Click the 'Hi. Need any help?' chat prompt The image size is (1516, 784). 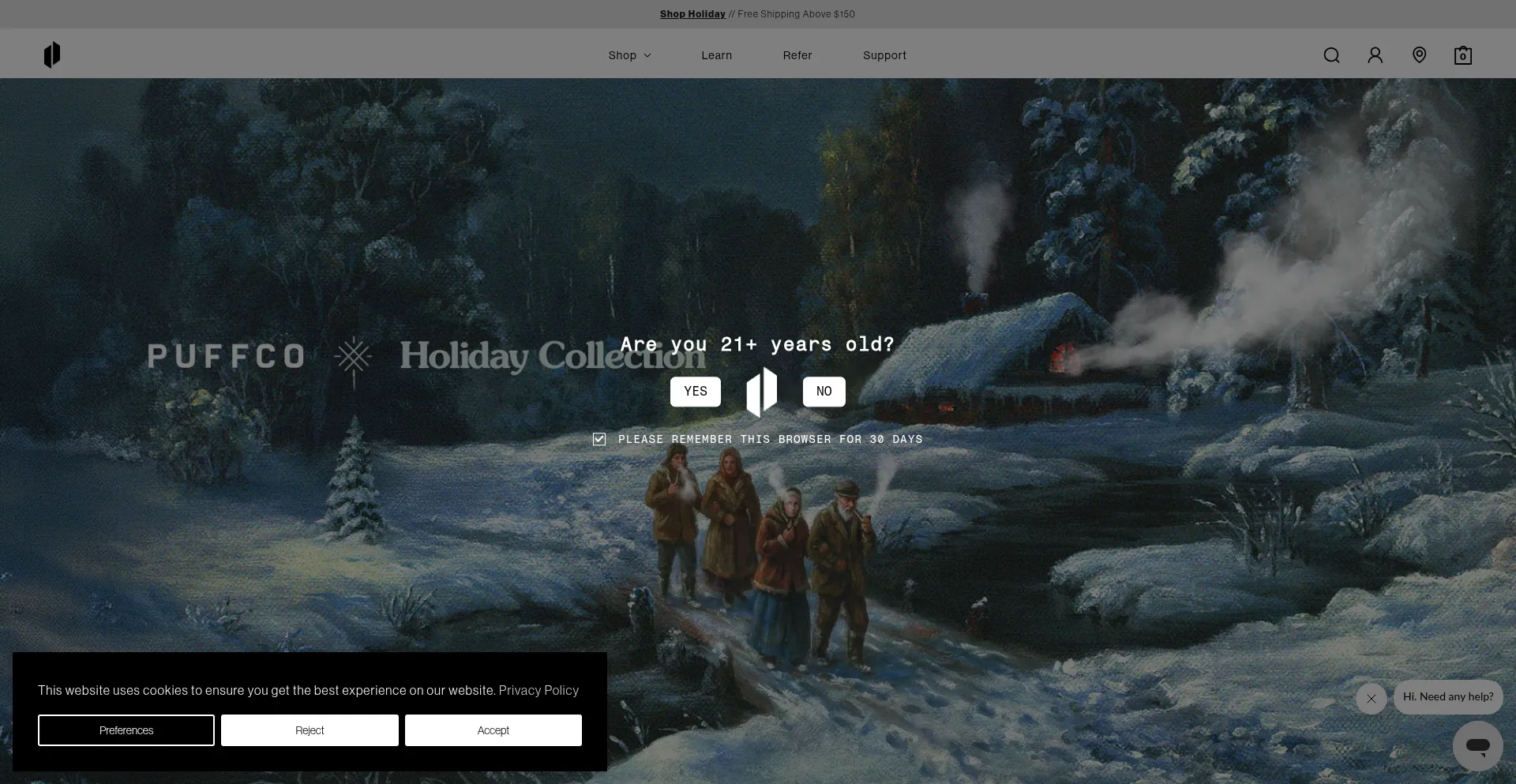1448,697
